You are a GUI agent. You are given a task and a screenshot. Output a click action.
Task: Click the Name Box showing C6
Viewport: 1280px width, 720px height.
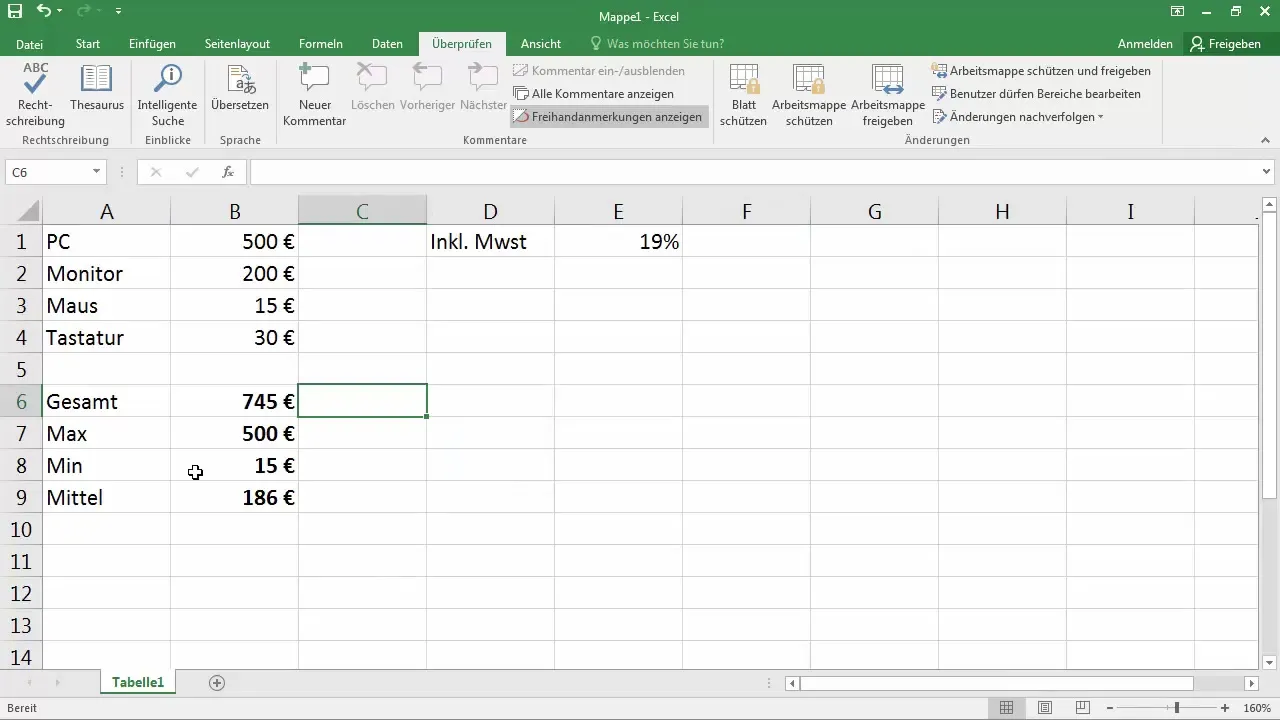[48, 172]
